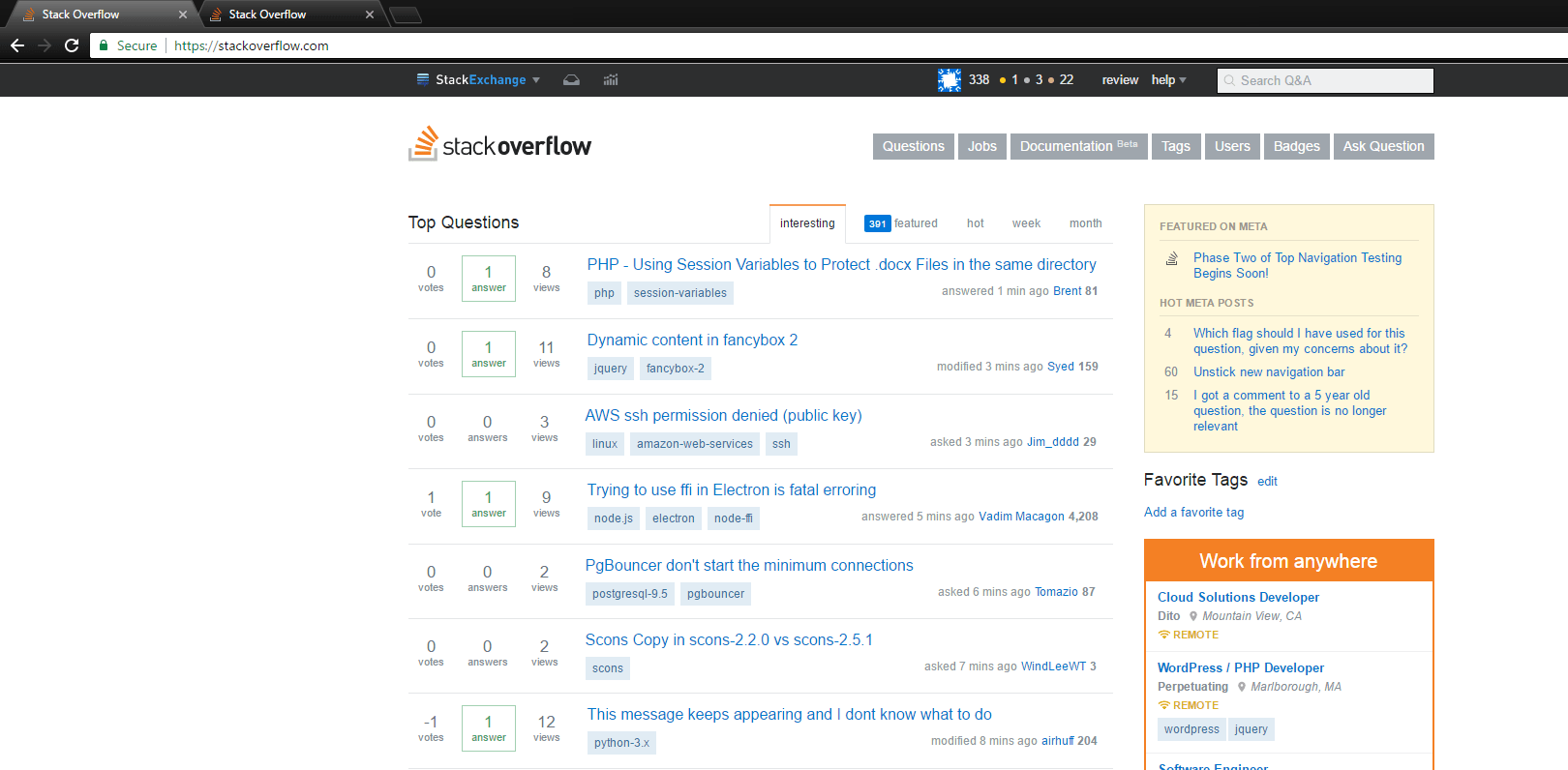Click the Search Q&A field
Image resolution: width=1568 pixels, height=770 pixels.
(x=1325, y=80)
